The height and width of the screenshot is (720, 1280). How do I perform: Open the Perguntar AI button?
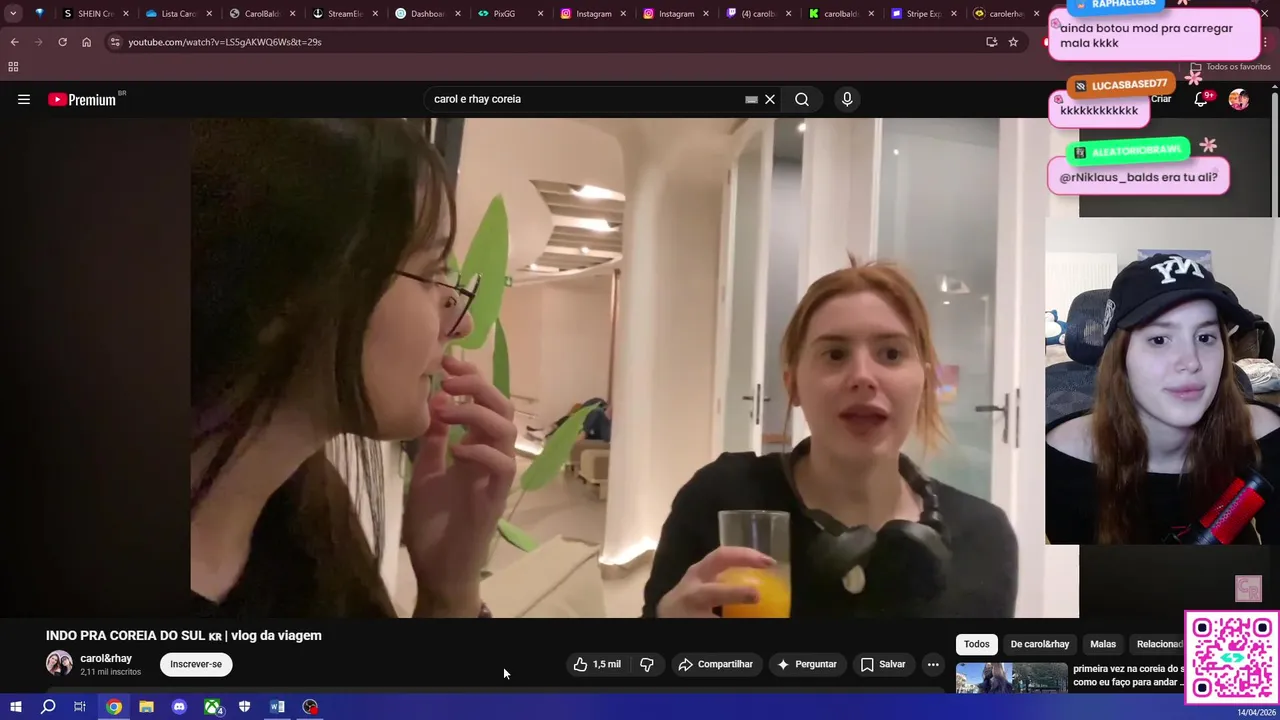point(807,664)
